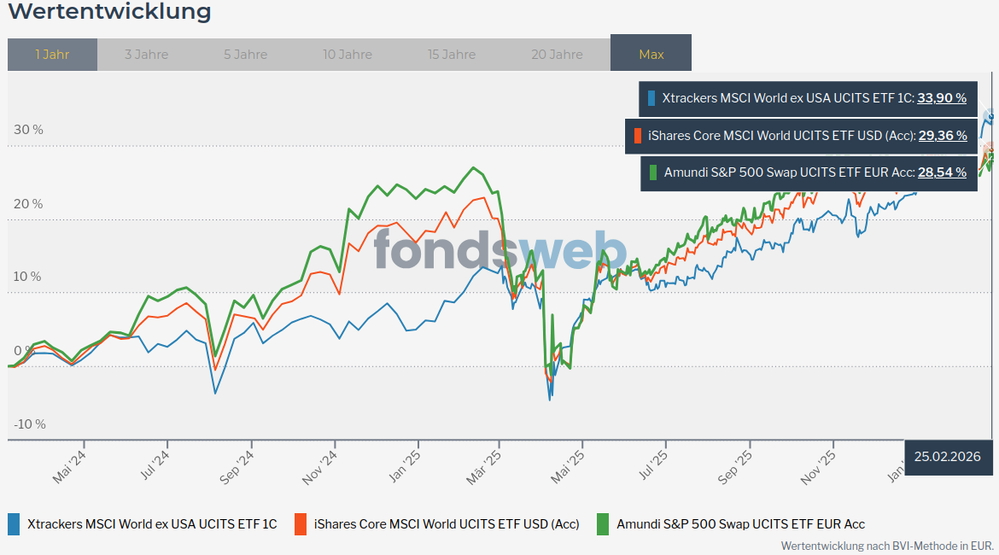Screen dimensions: 999x555
Task: Click the Sep '25 axis label
Action: (x=735, y=468)
